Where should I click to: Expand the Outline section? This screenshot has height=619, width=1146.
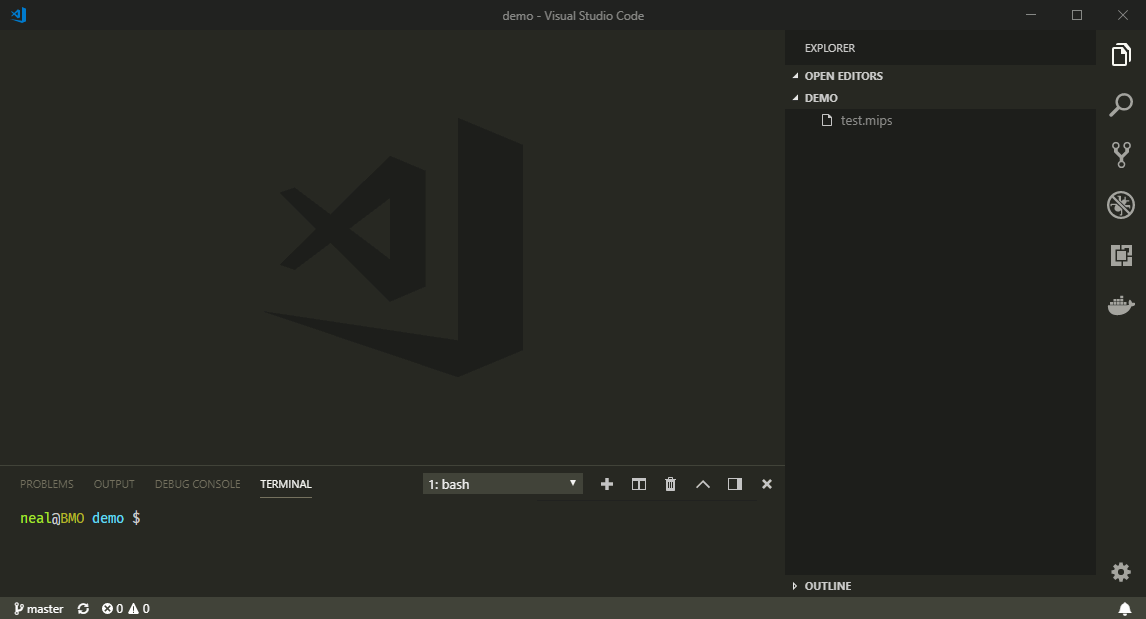[x=940, y=586]
